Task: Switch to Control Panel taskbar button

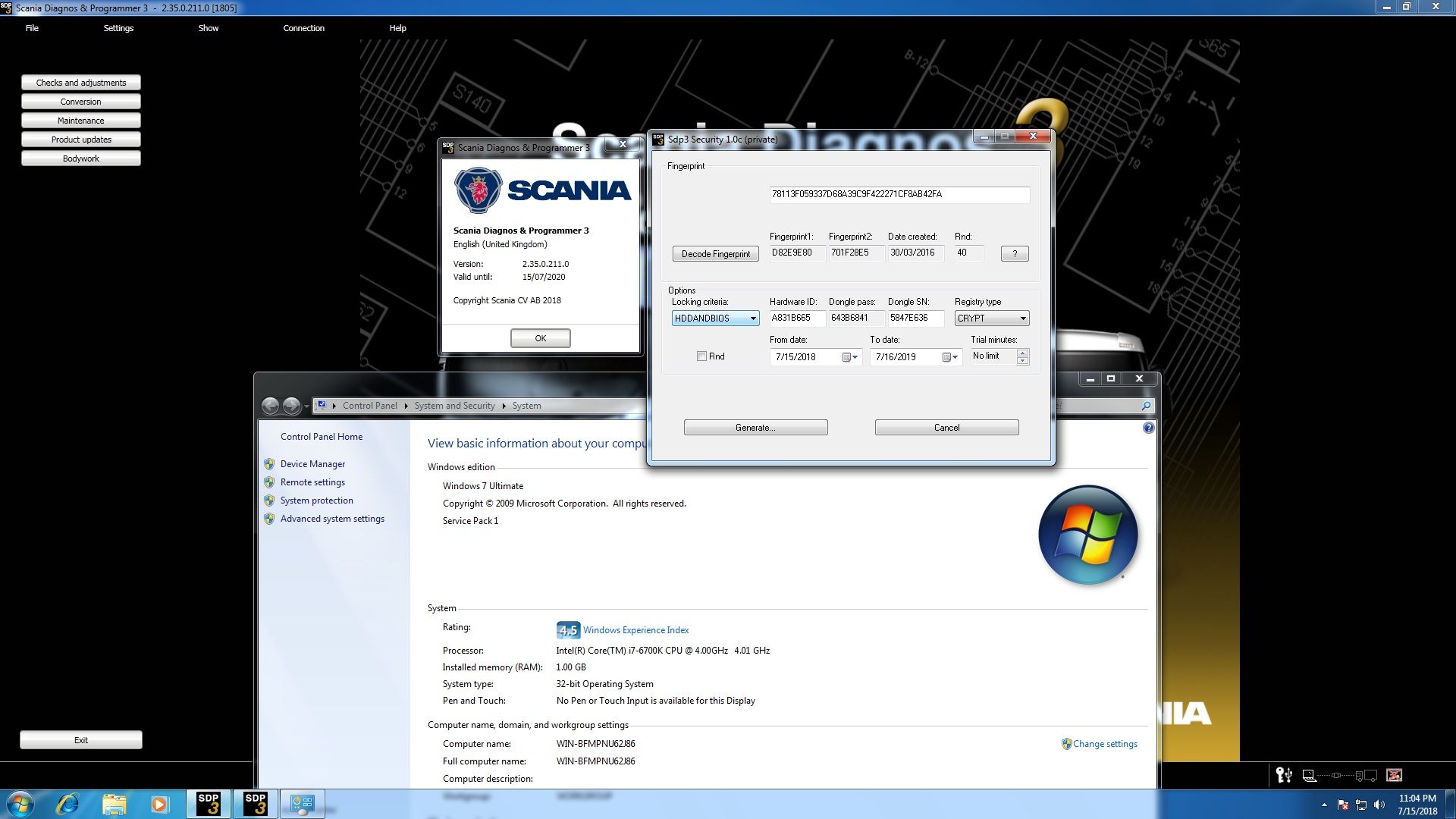Action: [303, 804]
